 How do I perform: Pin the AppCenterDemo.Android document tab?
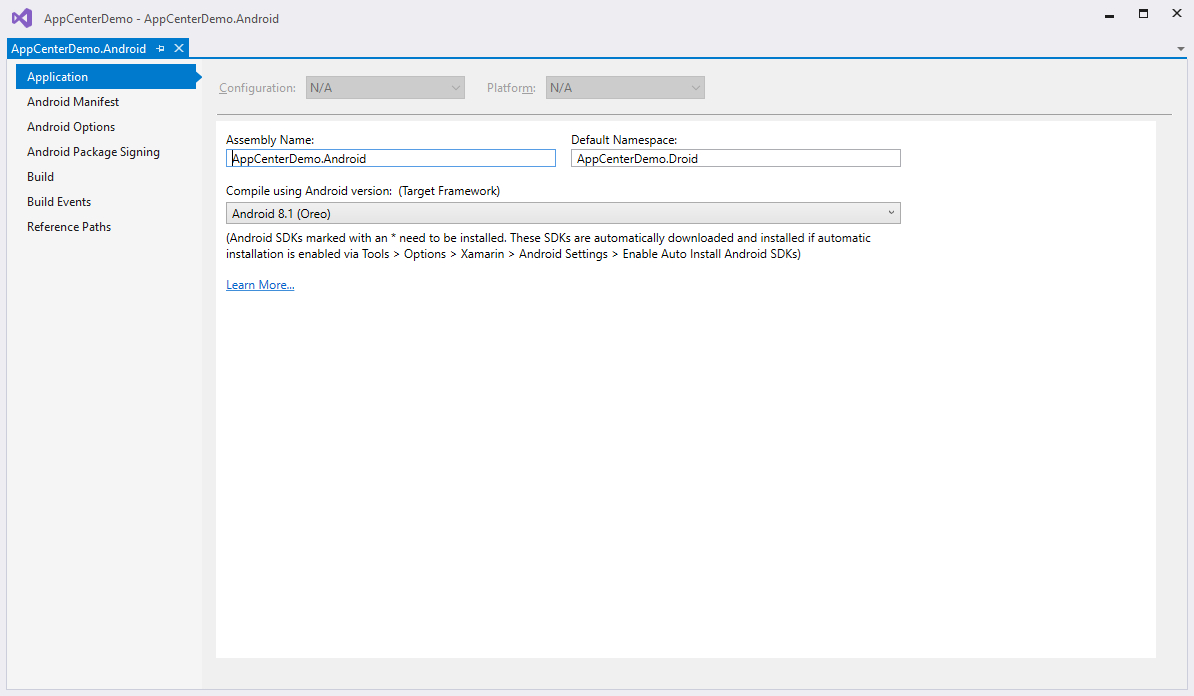(x=161, y=48)
